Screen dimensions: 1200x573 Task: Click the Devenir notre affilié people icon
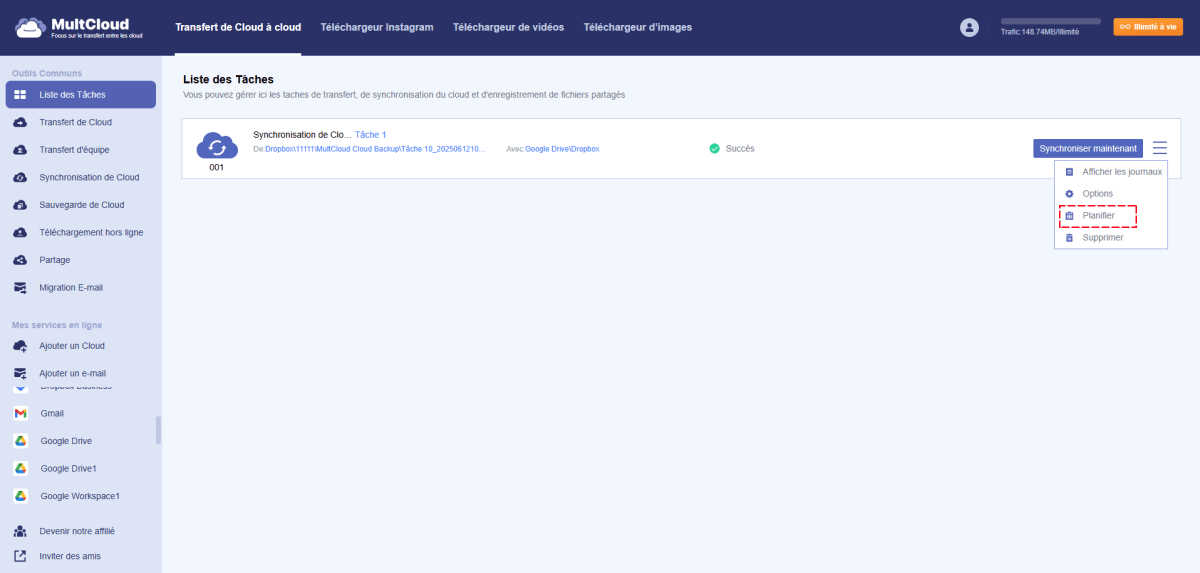pyautogui.click(x=20, y=531)
